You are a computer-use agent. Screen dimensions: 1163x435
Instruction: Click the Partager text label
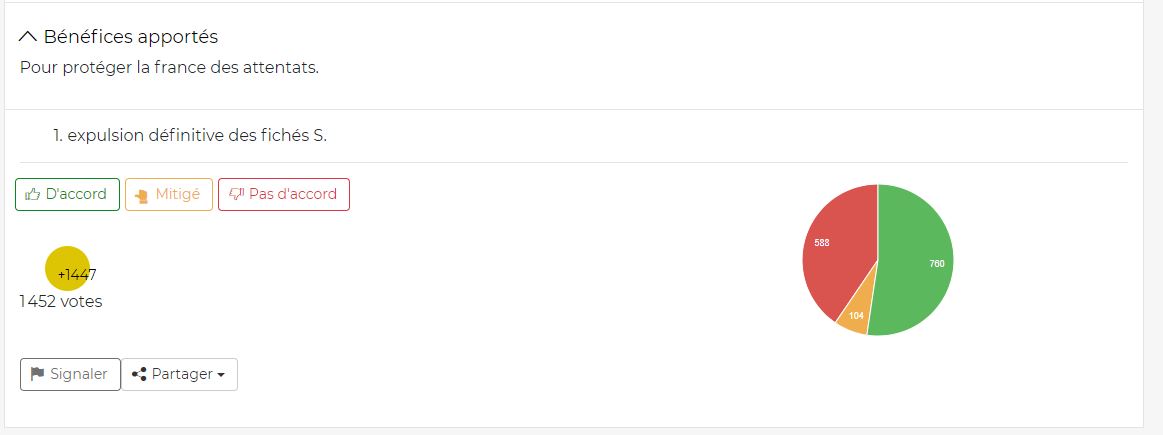[x=182, y=374]
